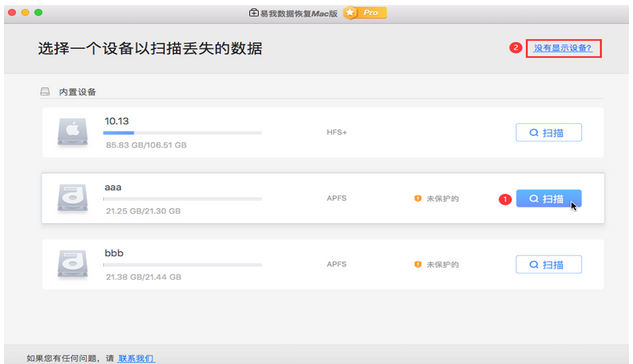This screenshot has height=364, width=633.
Task: Click '未保护的' status in bbb row
Action: (x=442, y=265)
